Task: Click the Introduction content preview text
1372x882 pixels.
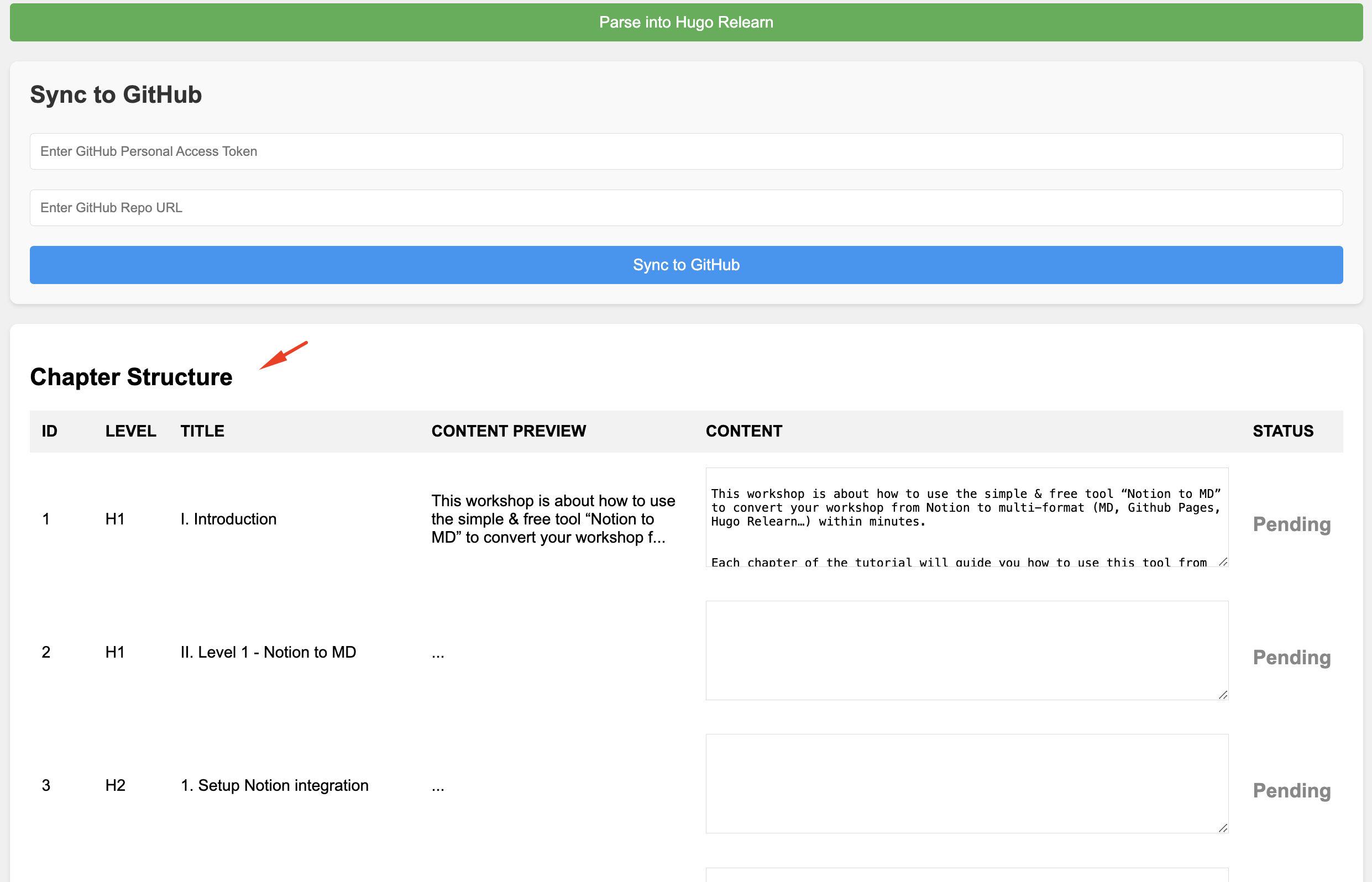Action: pos(552,519)
